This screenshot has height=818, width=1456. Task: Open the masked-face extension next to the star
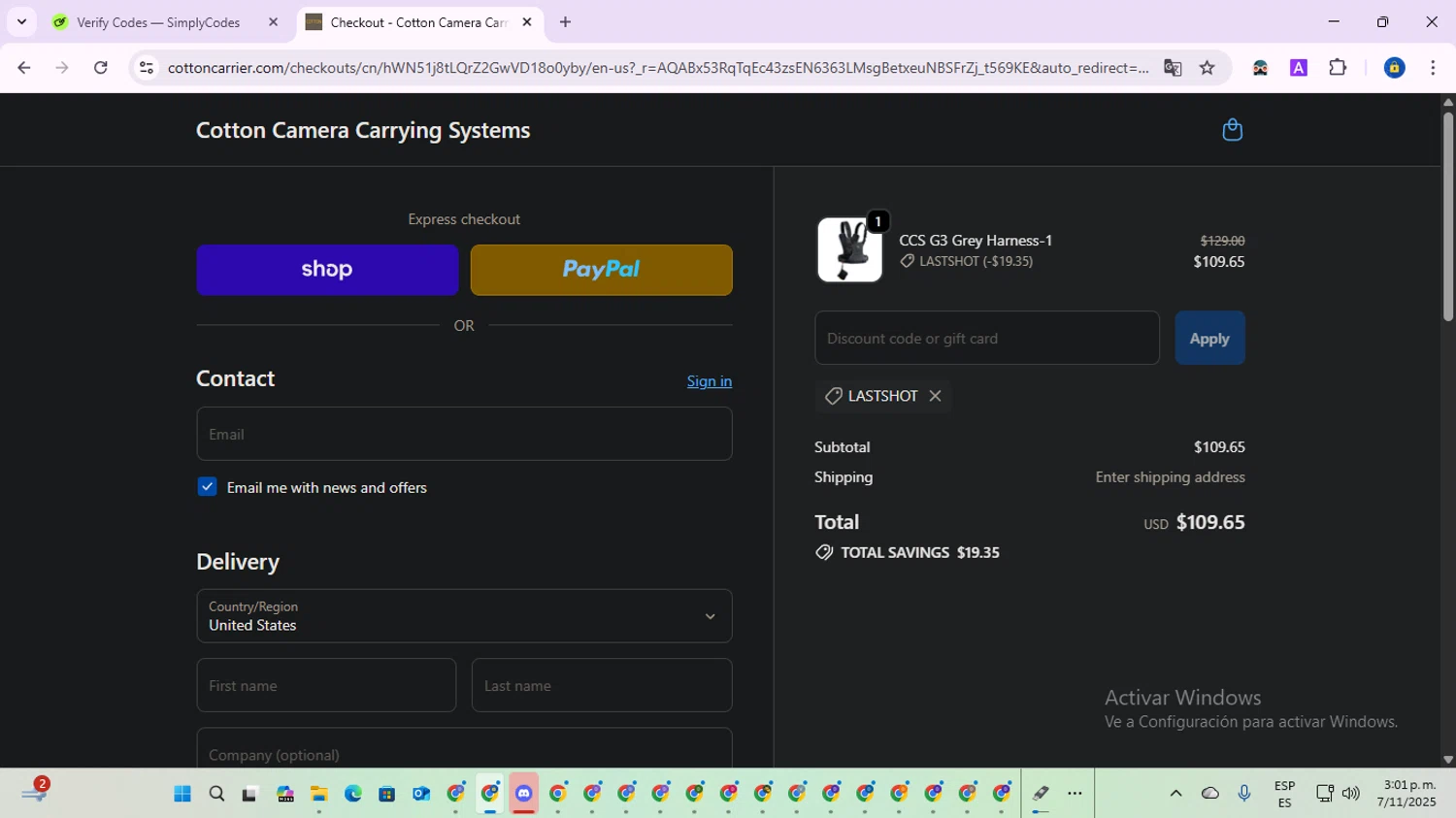(x=1260, y=68)
